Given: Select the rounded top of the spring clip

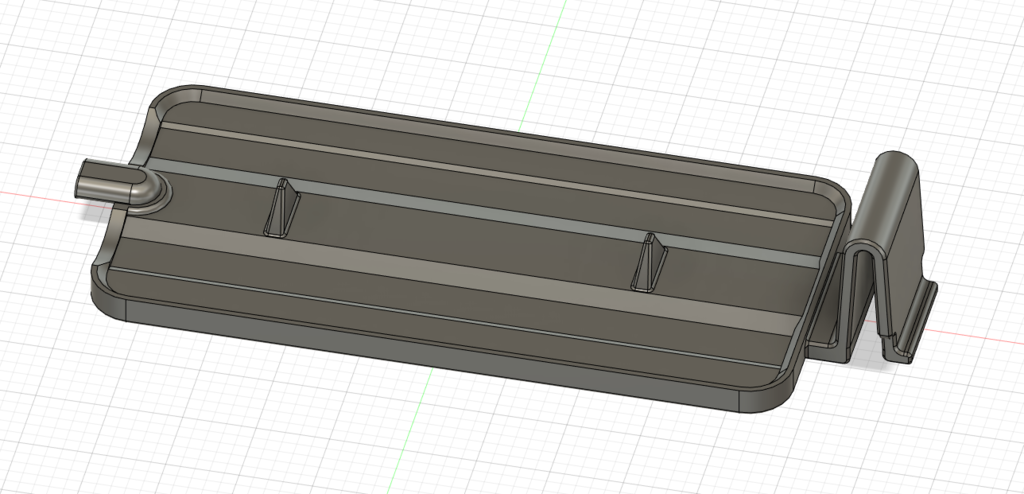Looking at the screenshot, I should pyautogui.click(x=895, y=160).
